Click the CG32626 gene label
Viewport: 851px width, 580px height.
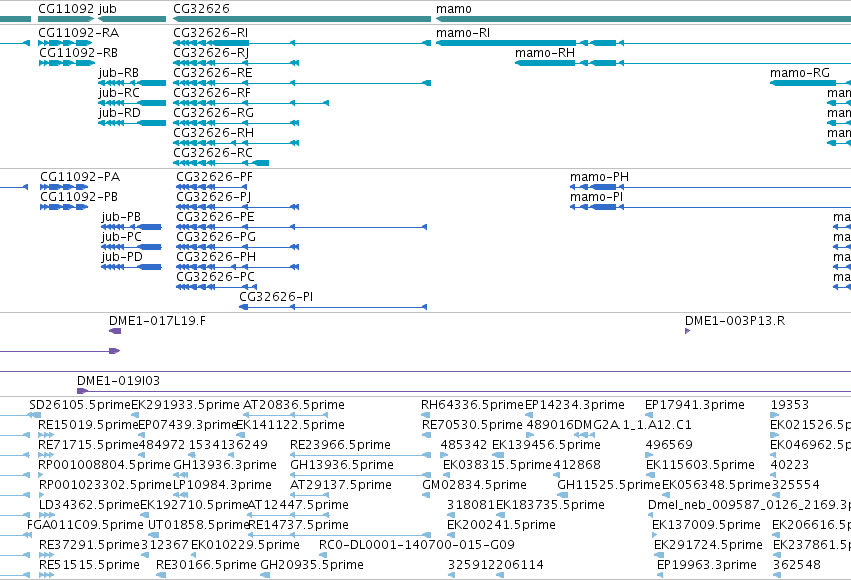pos(201,9)
